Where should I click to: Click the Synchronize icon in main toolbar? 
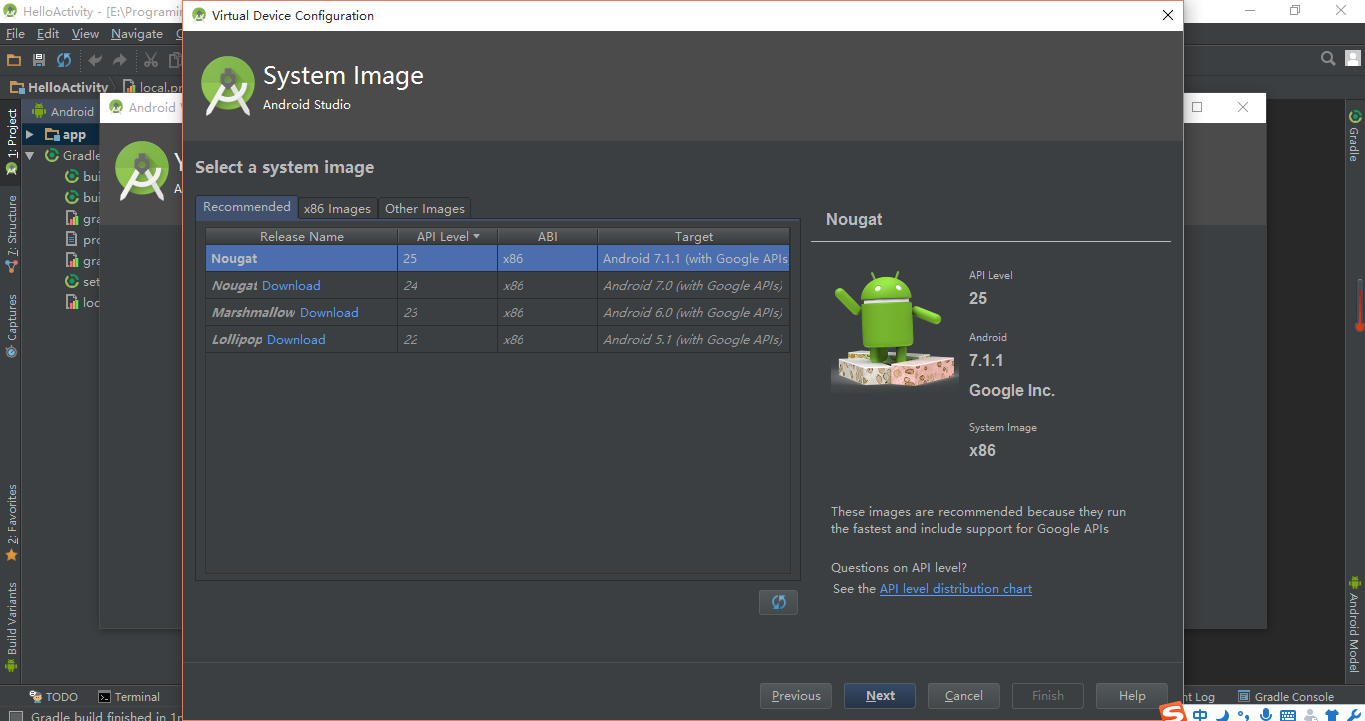coord(64,60)
